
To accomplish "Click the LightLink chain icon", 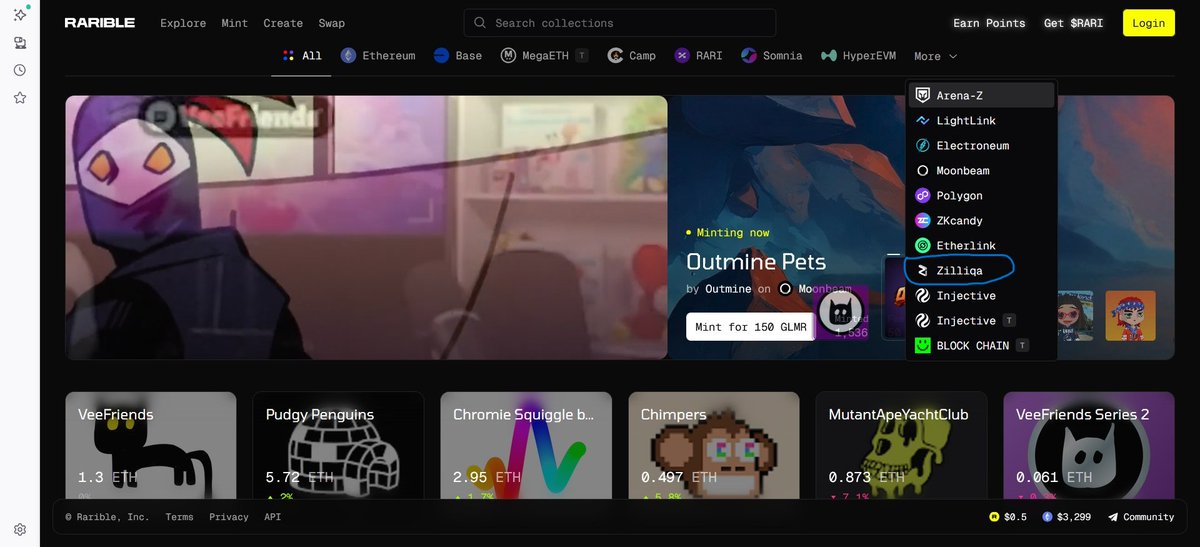I will [923, 120].
